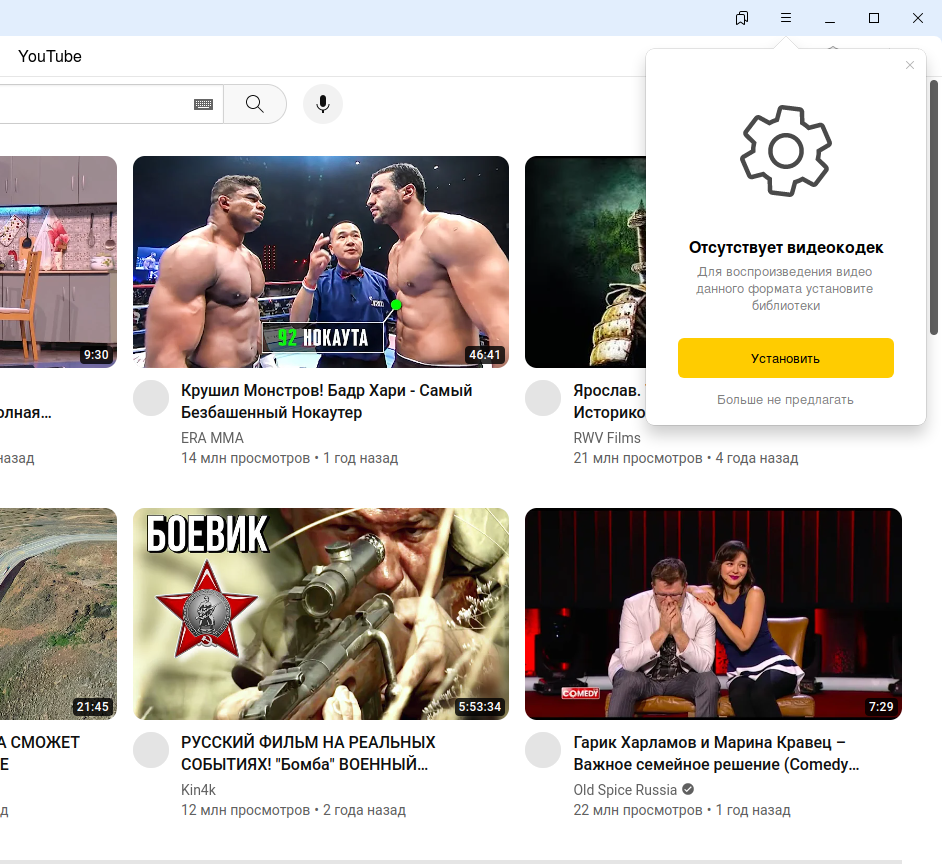Image resolution: width=942 pixels, height=865 pixels.
Task: Open the browser hamburger menu
Action: pyautogui.click(x=786, y=18)
